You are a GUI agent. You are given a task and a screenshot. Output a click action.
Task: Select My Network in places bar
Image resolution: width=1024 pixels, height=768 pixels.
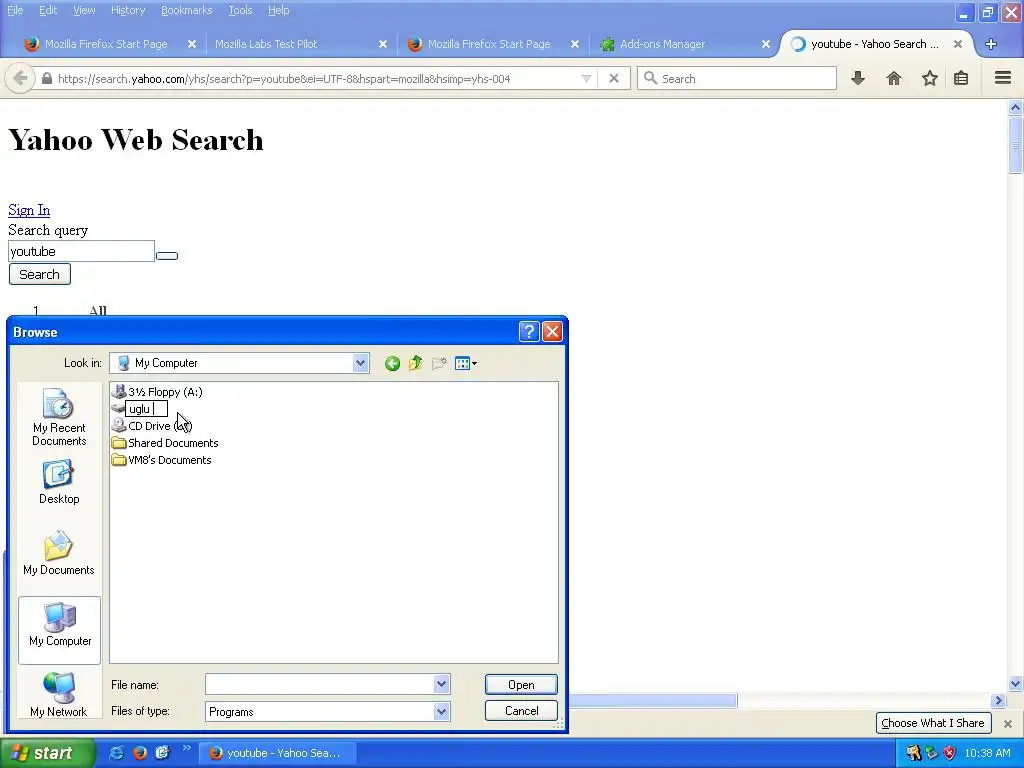click(59, 695)
